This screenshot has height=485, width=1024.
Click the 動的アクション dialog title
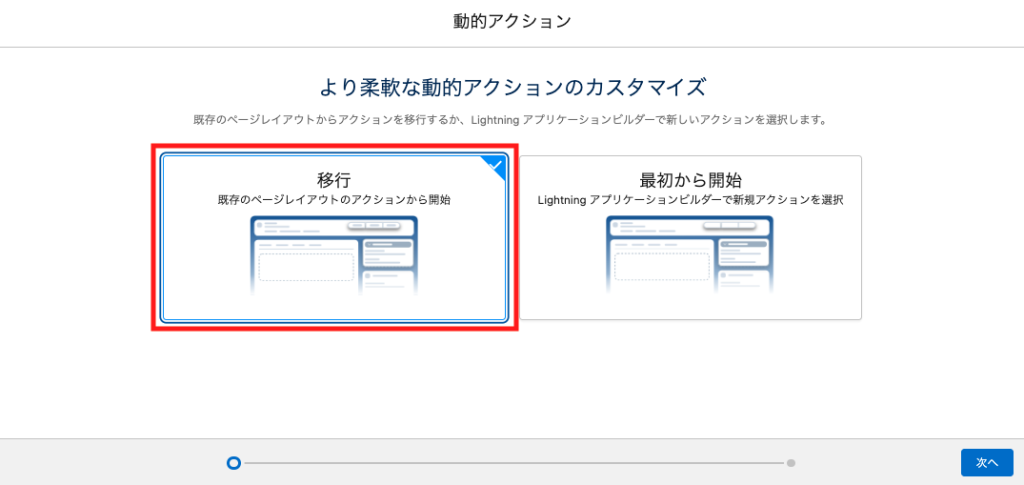coord(512,22)
